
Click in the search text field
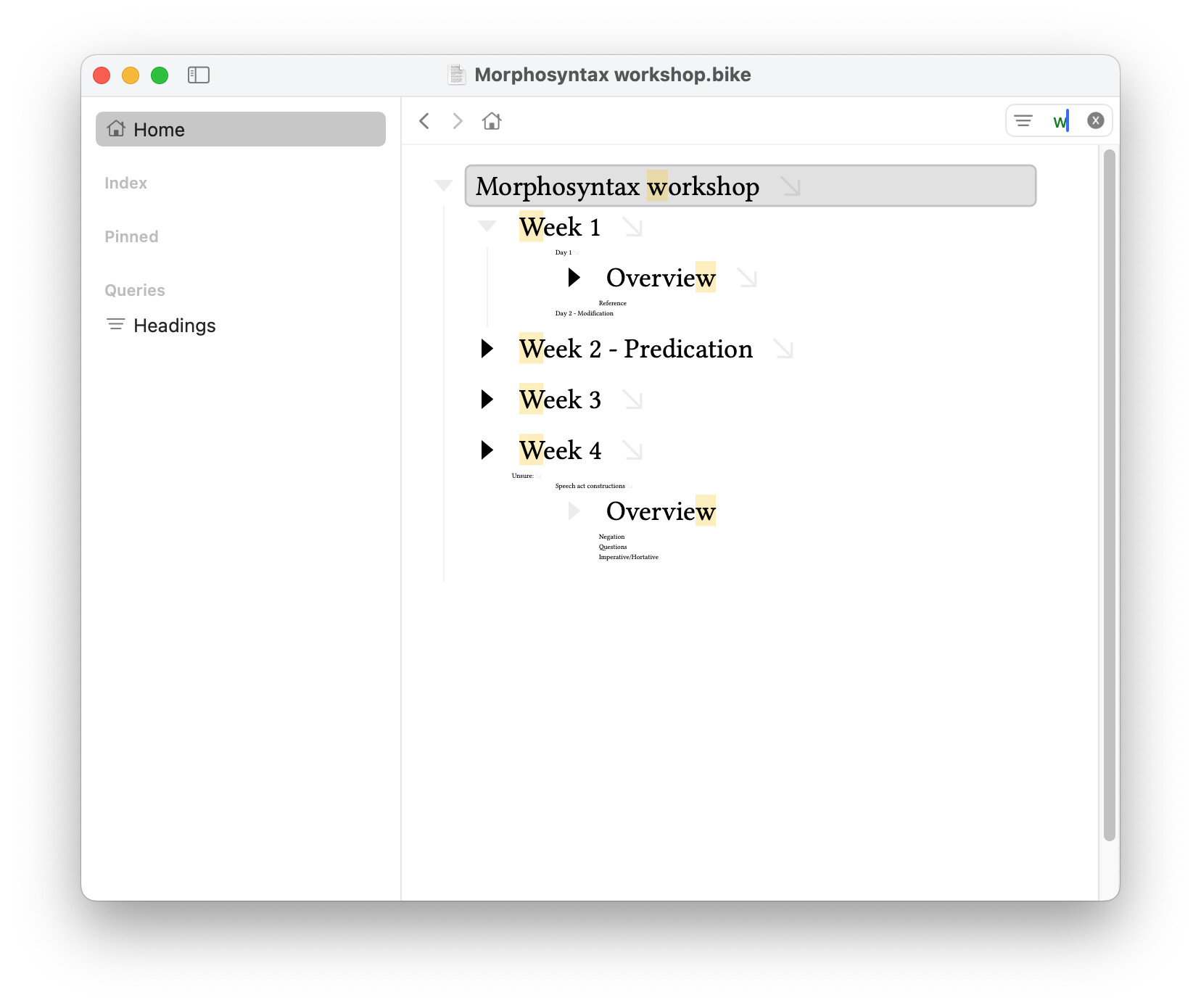click(1060, 121)
